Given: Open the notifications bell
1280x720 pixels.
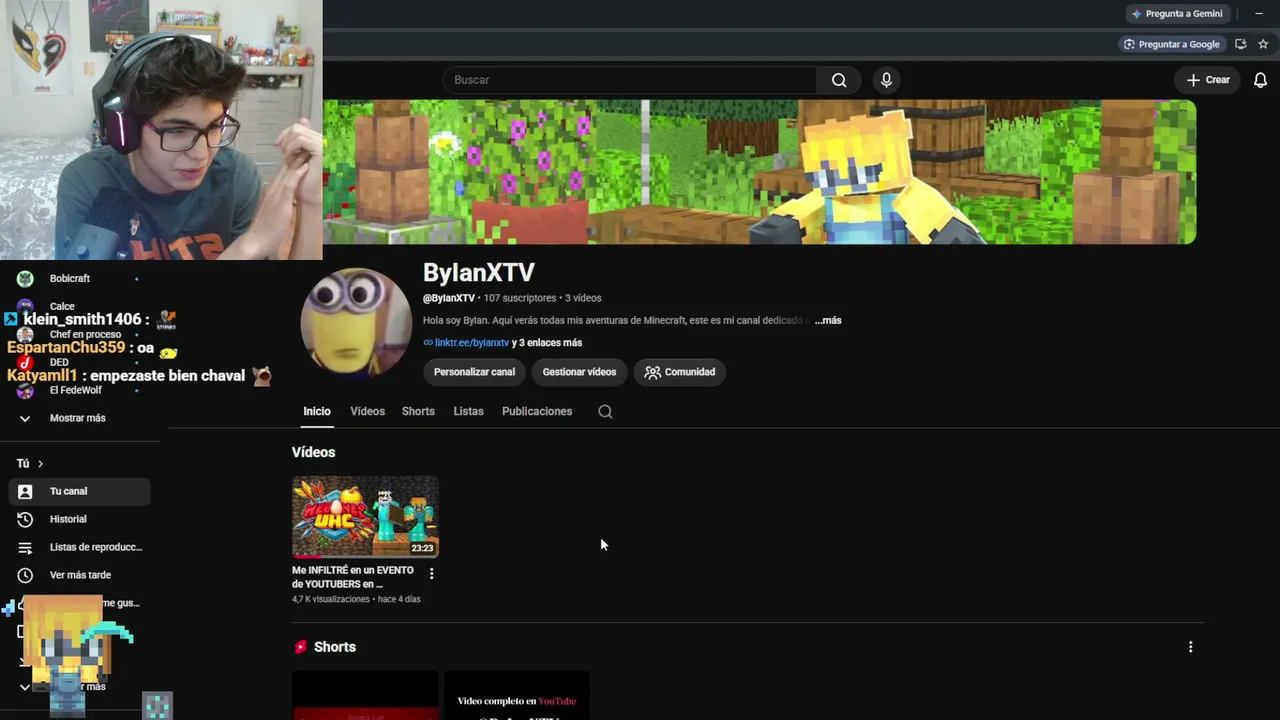Looking at the screenshot, I should click(1260, 80).
